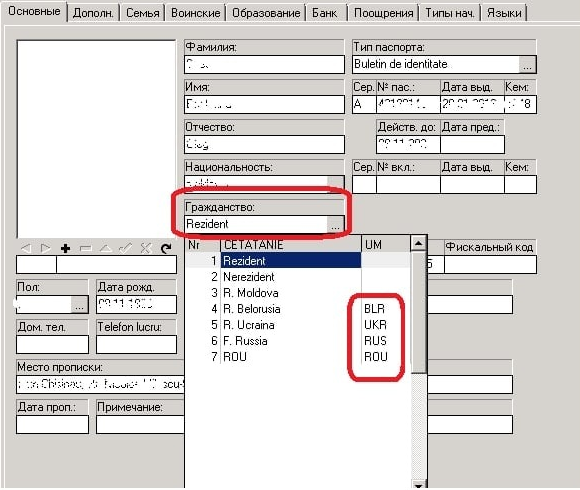
Task: Open the Воинские tab
Action: (196, 13)
